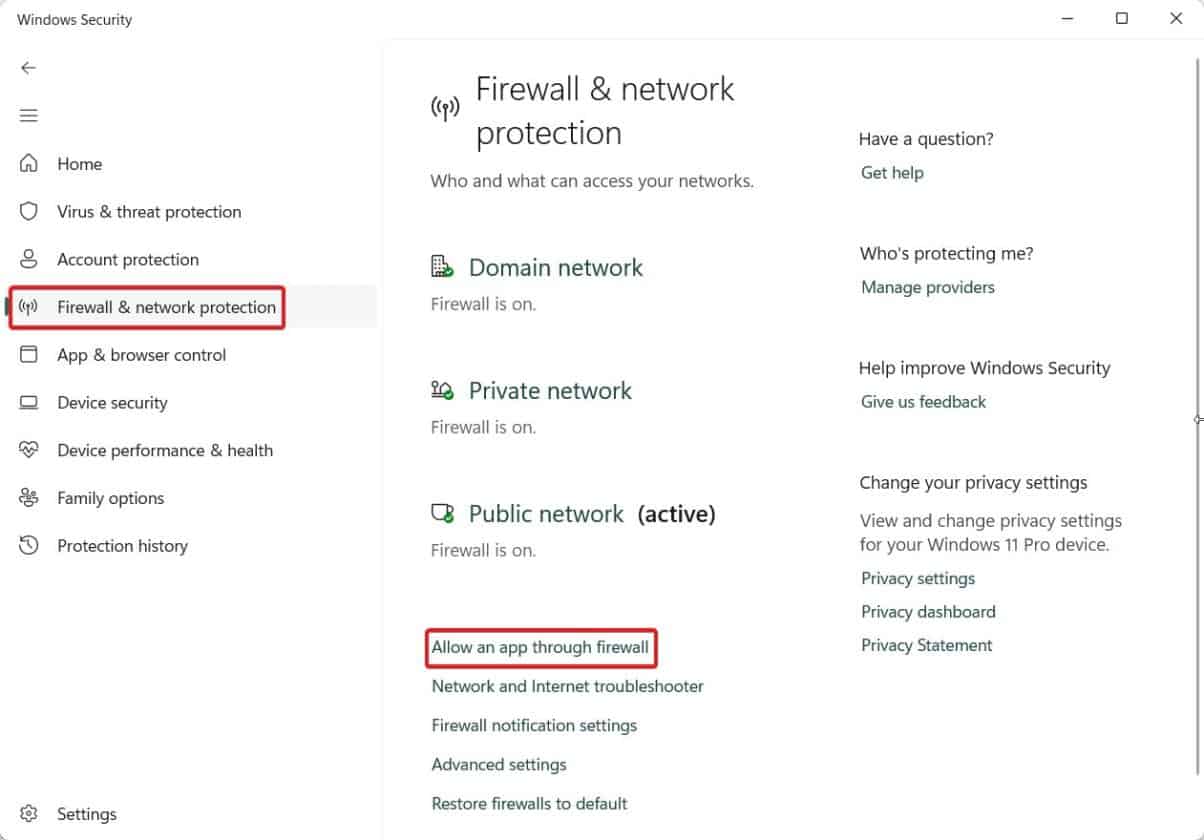Open the hamburger navigation menu
Viewport: 1204px width, 840px height.
[x=29, y=116]
